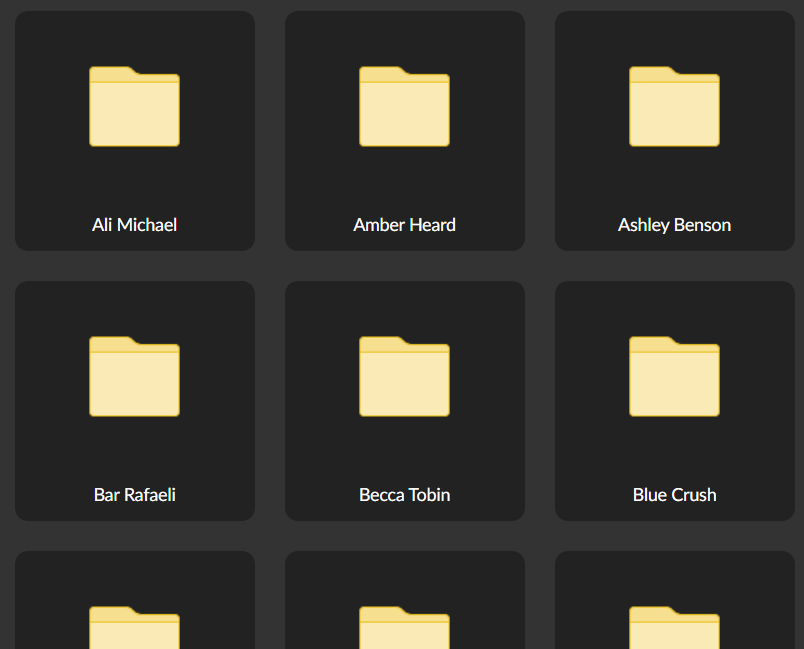Select the 'Becca Tobin' folder name
The width and height of the screenshot is (804, 649).
pos(405,495)
